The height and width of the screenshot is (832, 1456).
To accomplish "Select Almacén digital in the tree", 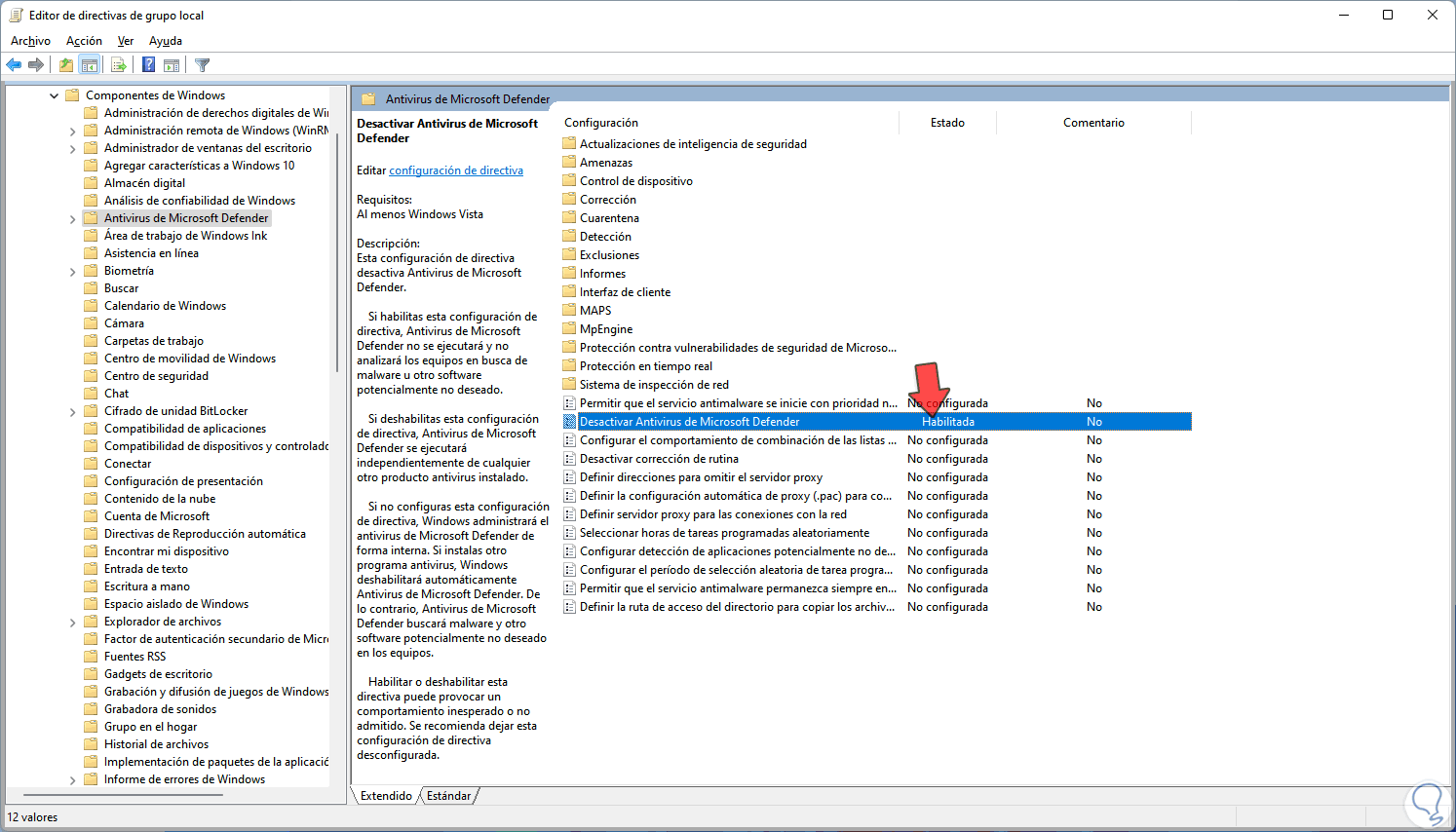I will (144, 183).
